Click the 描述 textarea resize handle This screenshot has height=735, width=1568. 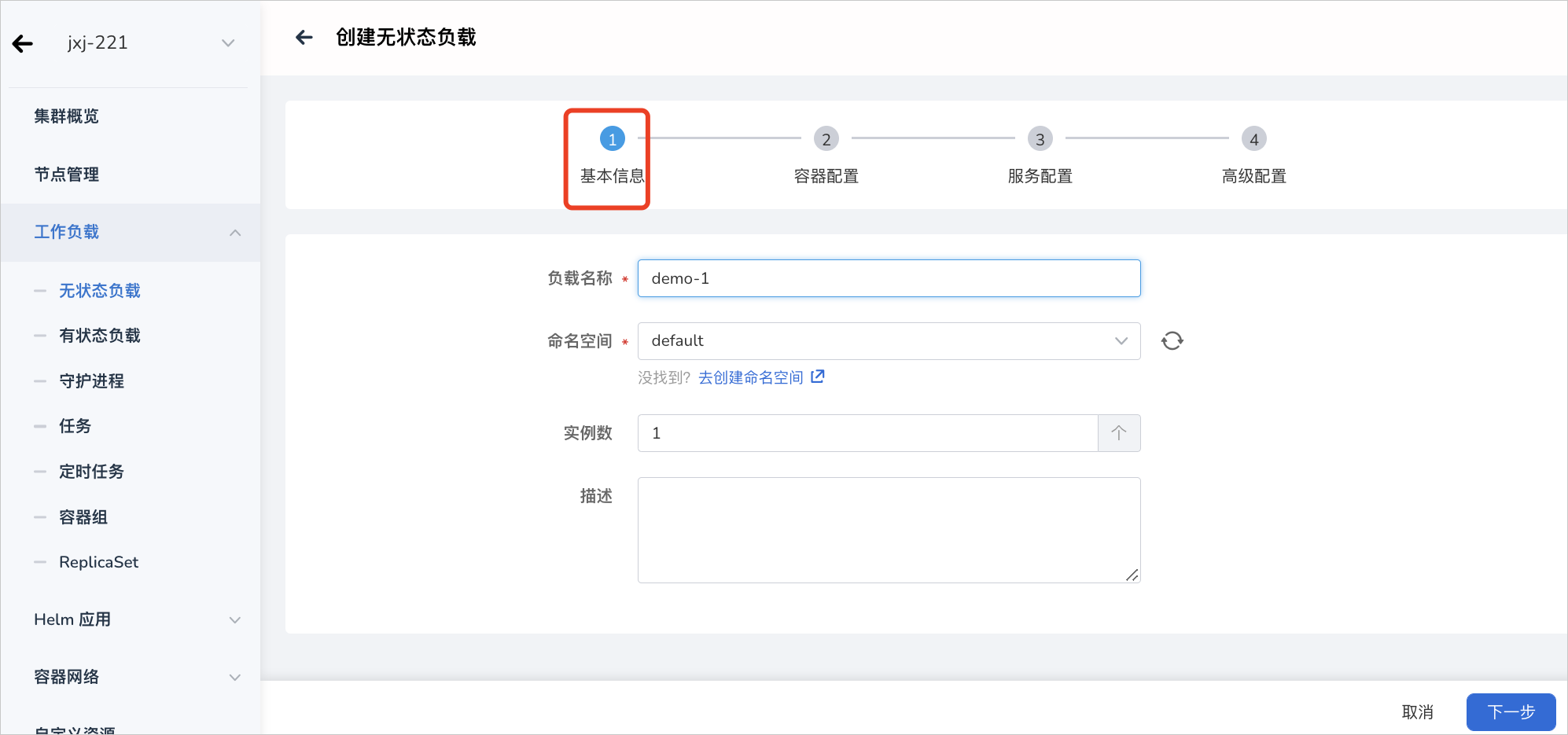(1132, 575)
